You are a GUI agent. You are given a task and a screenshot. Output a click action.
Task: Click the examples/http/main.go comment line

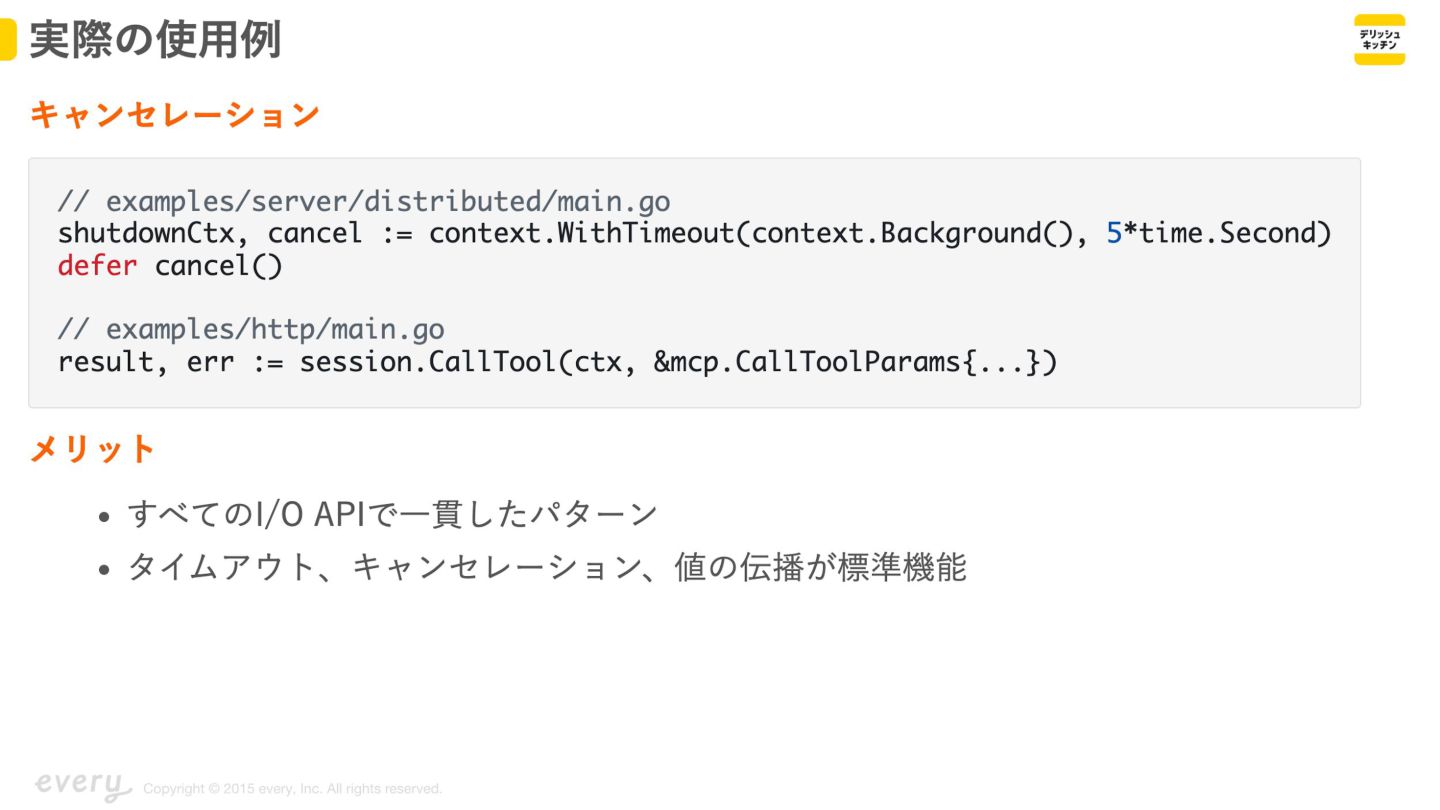251,329
